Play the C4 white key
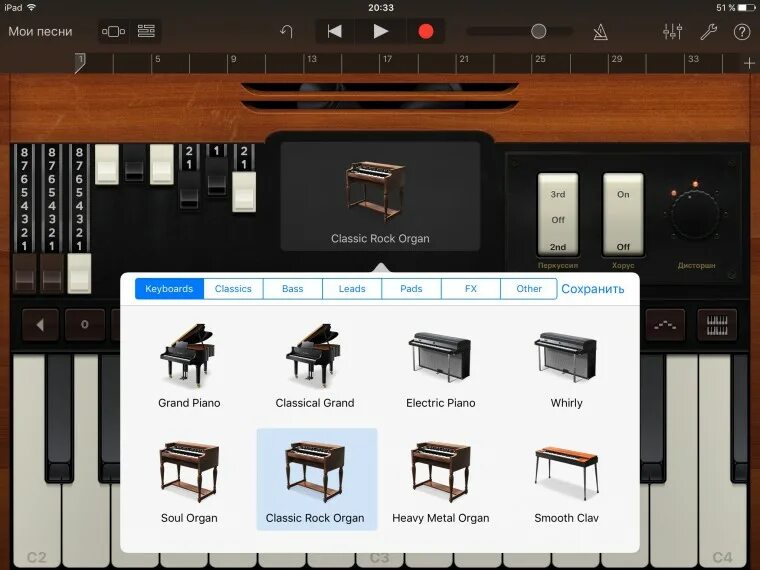The width and height of the screenshot is (760, 570). [722, 526]
